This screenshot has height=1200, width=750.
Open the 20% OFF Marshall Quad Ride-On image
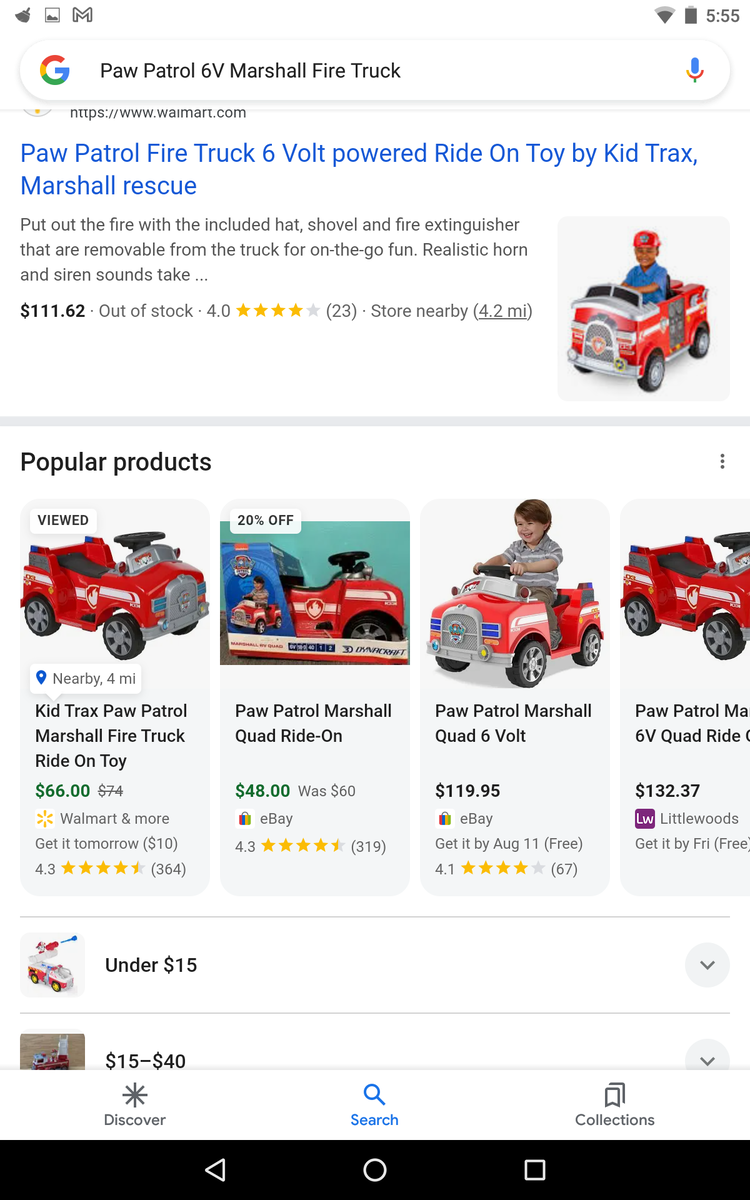pos(315,592)
